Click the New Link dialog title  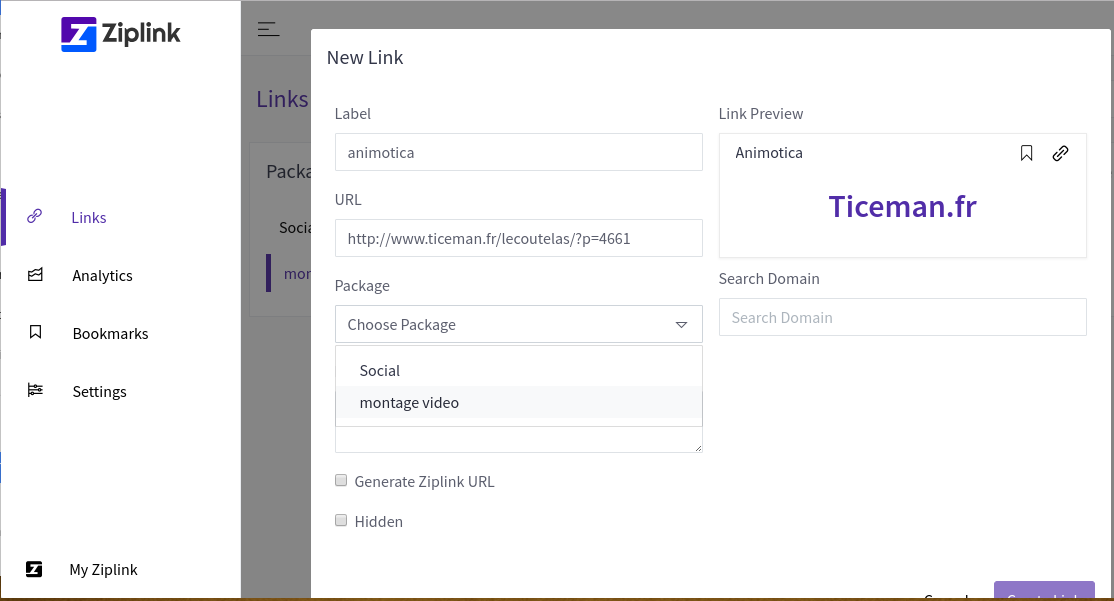click(364, 58)
